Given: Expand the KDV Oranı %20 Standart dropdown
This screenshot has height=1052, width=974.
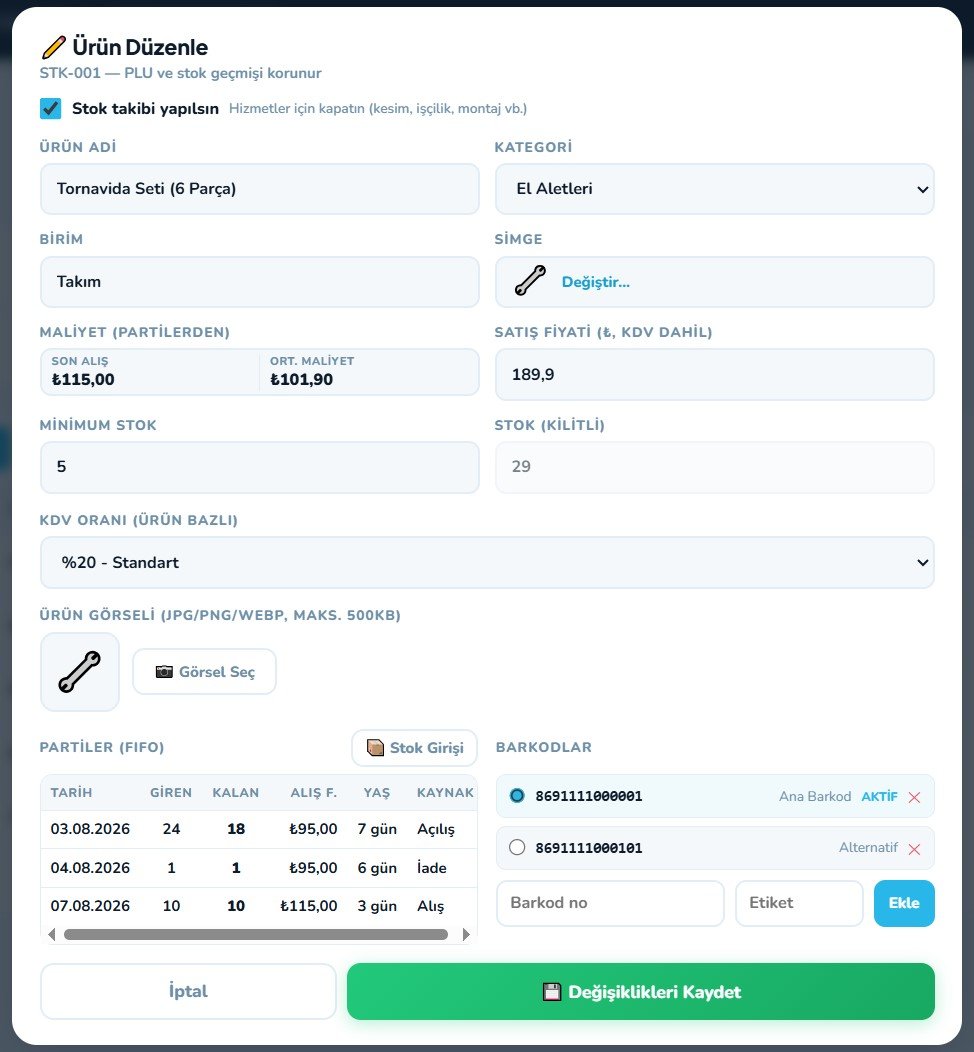Looking at the screenshot, I should (x=487, y=562).
